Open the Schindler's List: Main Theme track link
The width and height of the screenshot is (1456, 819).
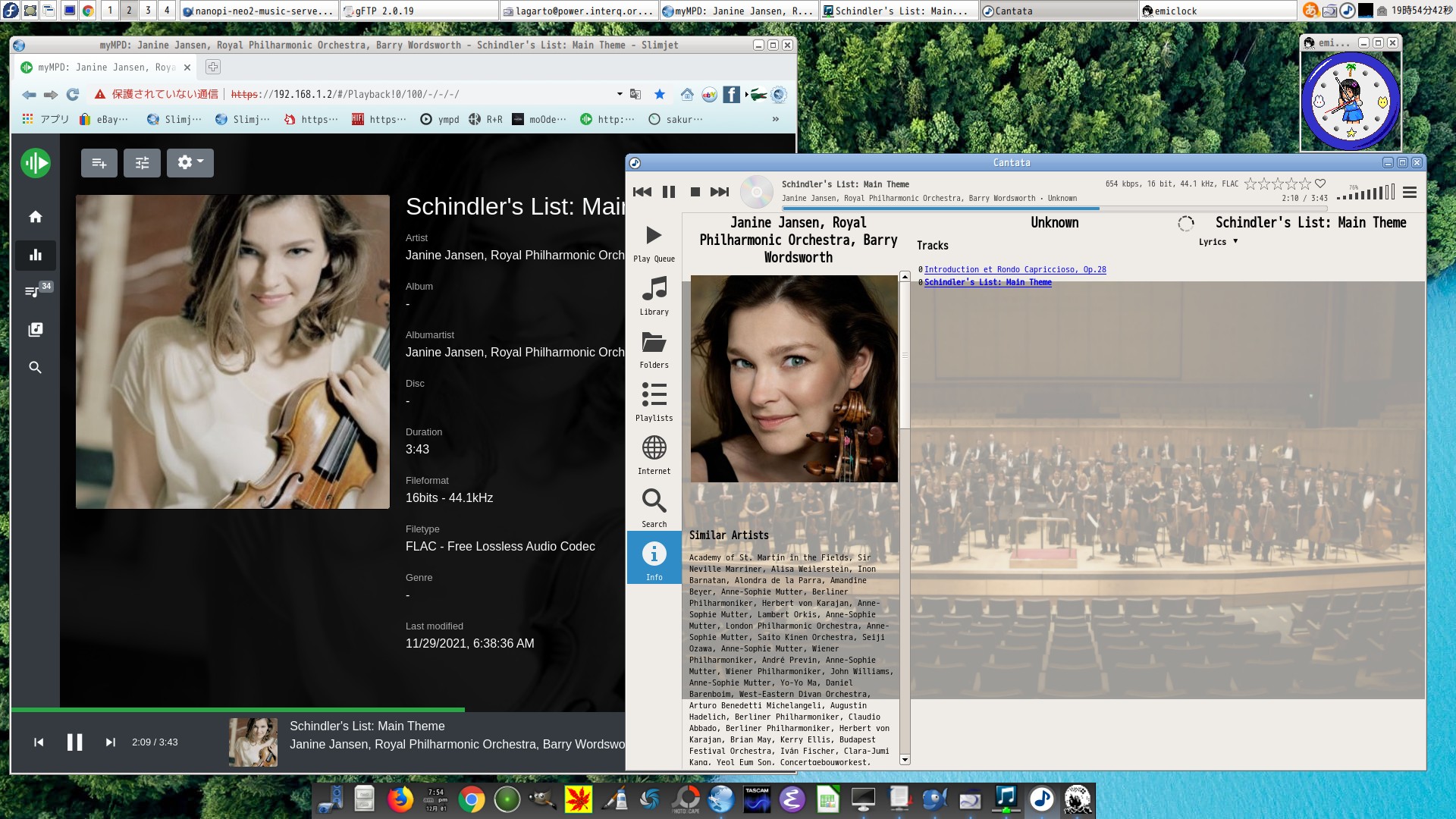[987, 282]
